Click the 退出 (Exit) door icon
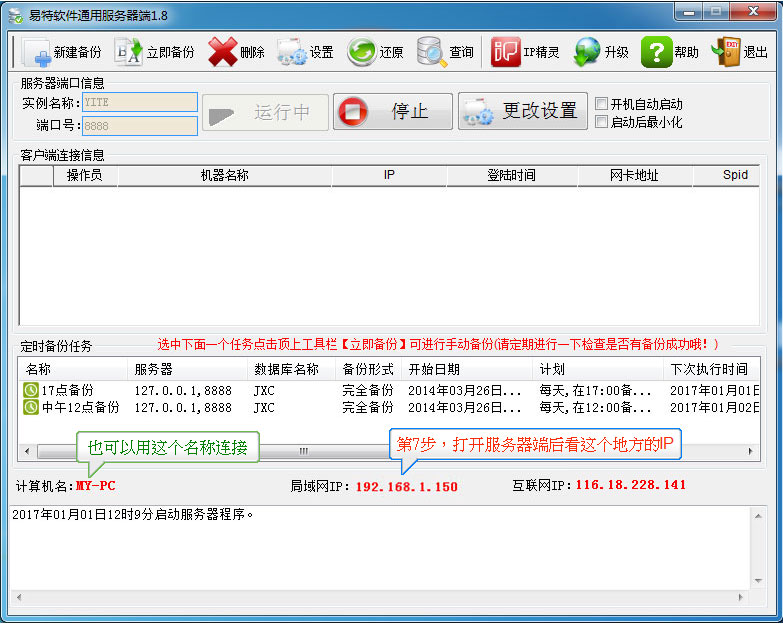 click(725, 52)
